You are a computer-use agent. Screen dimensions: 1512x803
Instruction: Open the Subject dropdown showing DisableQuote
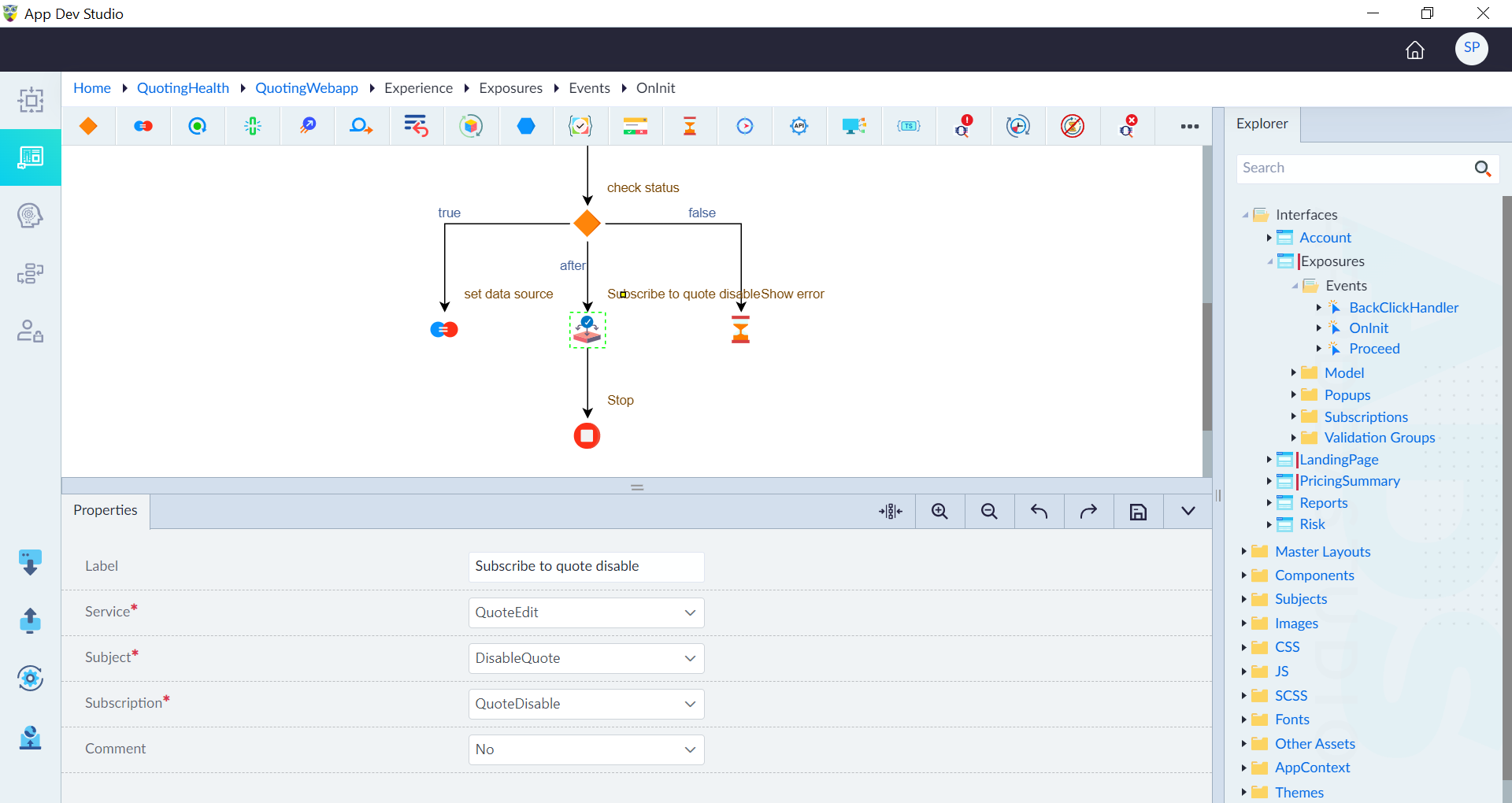586,658
